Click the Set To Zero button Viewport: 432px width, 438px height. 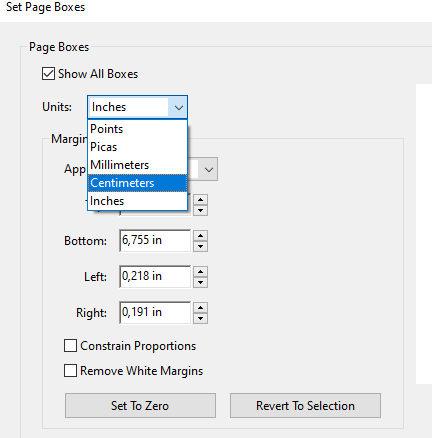[140, 406]
